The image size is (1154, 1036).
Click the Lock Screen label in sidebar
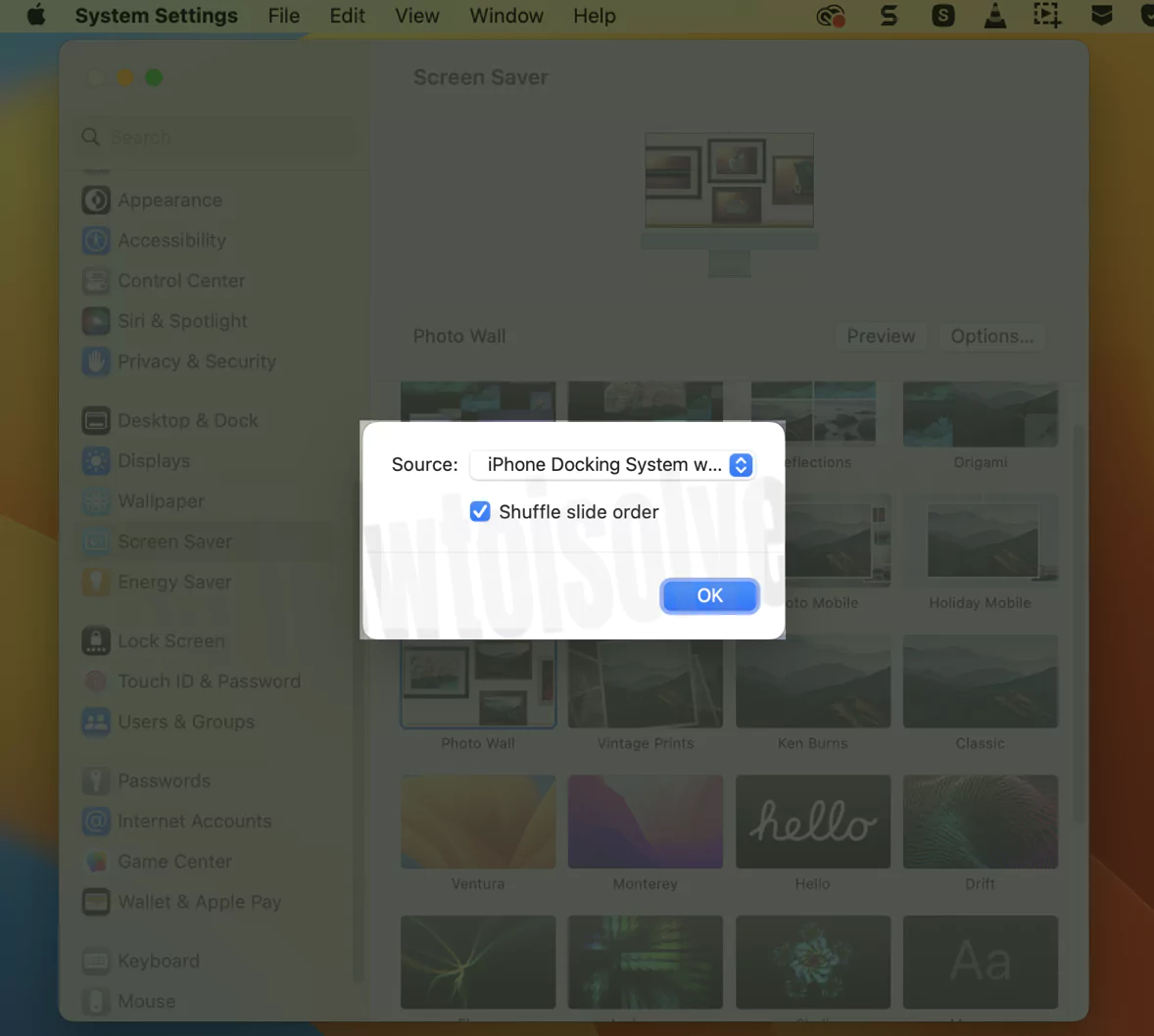(x=171, y=640)
